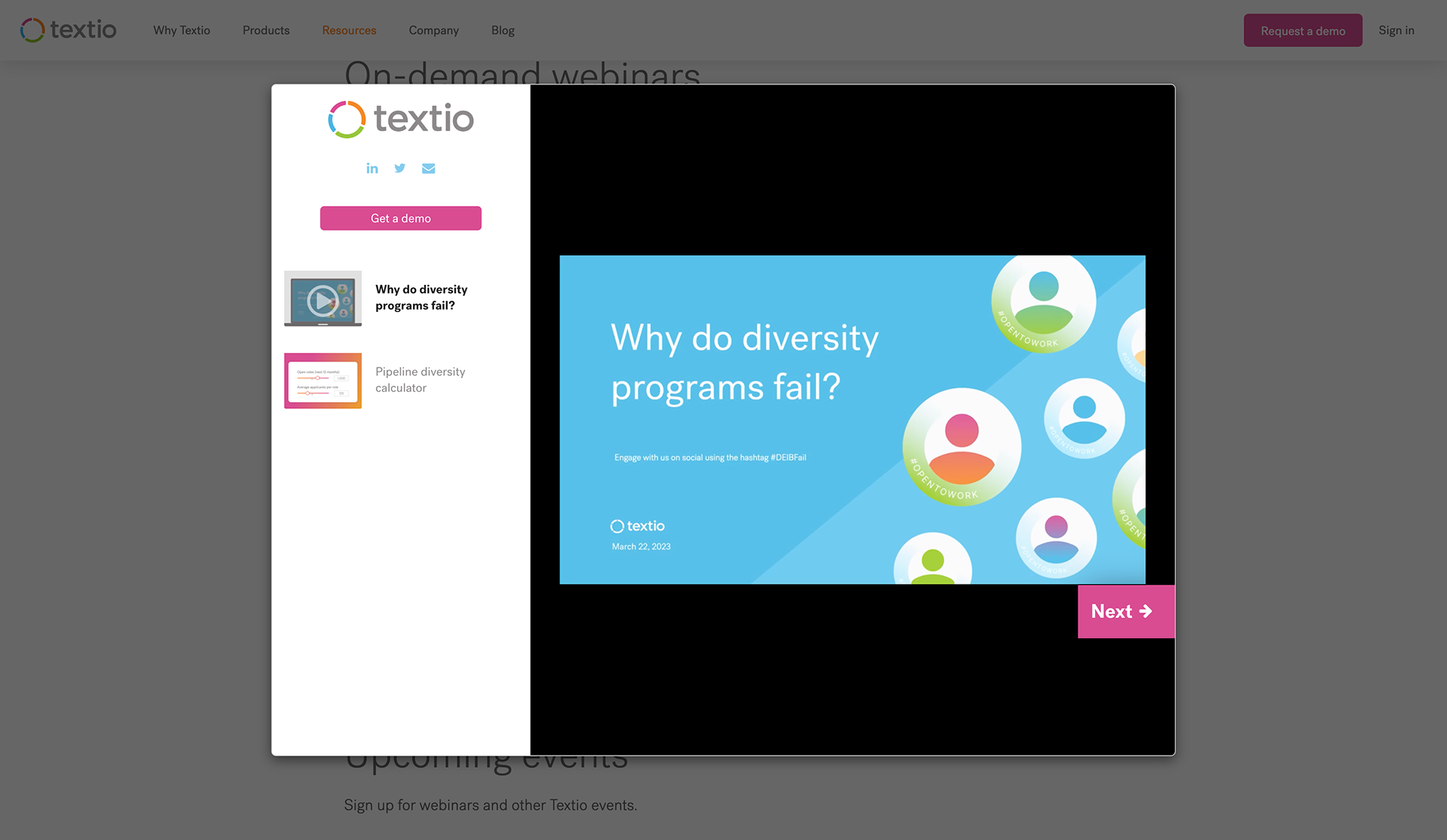Share via the Twitter bird icon
This screenshot has width=1447, height=840.
400,168
